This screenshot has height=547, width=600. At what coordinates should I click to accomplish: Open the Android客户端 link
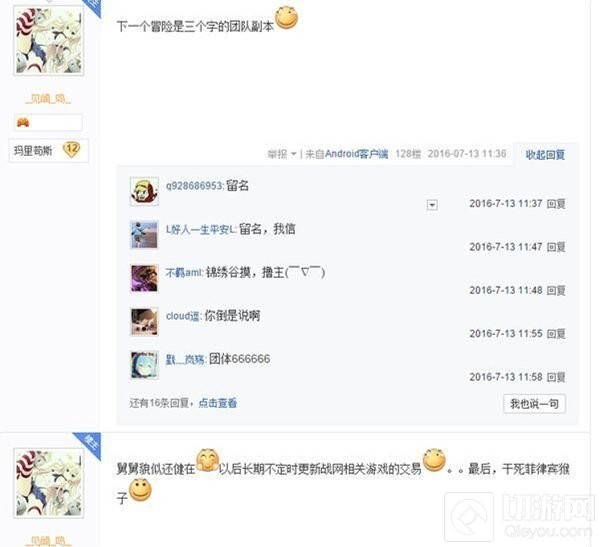tap(356, 154)
